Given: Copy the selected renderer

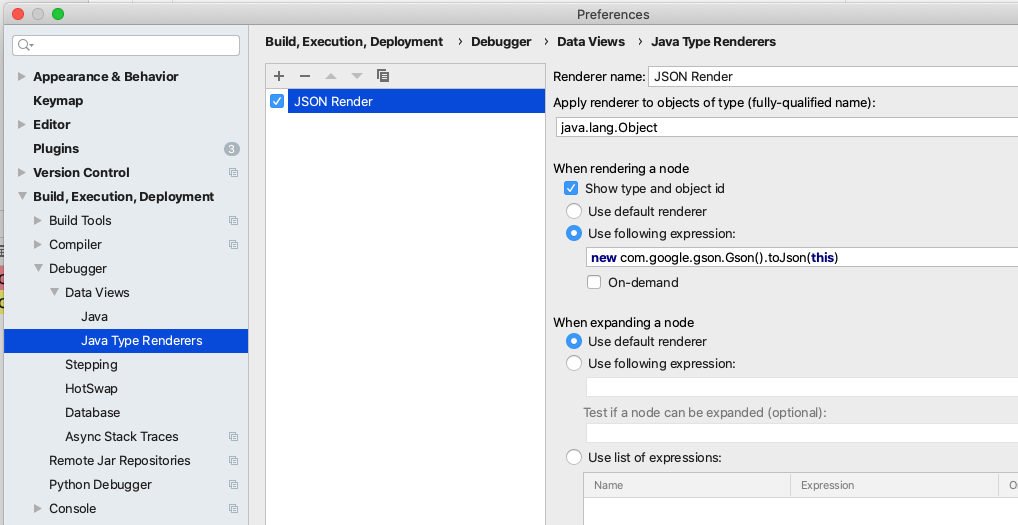Looking at the screenshot, I should [383, 76].
